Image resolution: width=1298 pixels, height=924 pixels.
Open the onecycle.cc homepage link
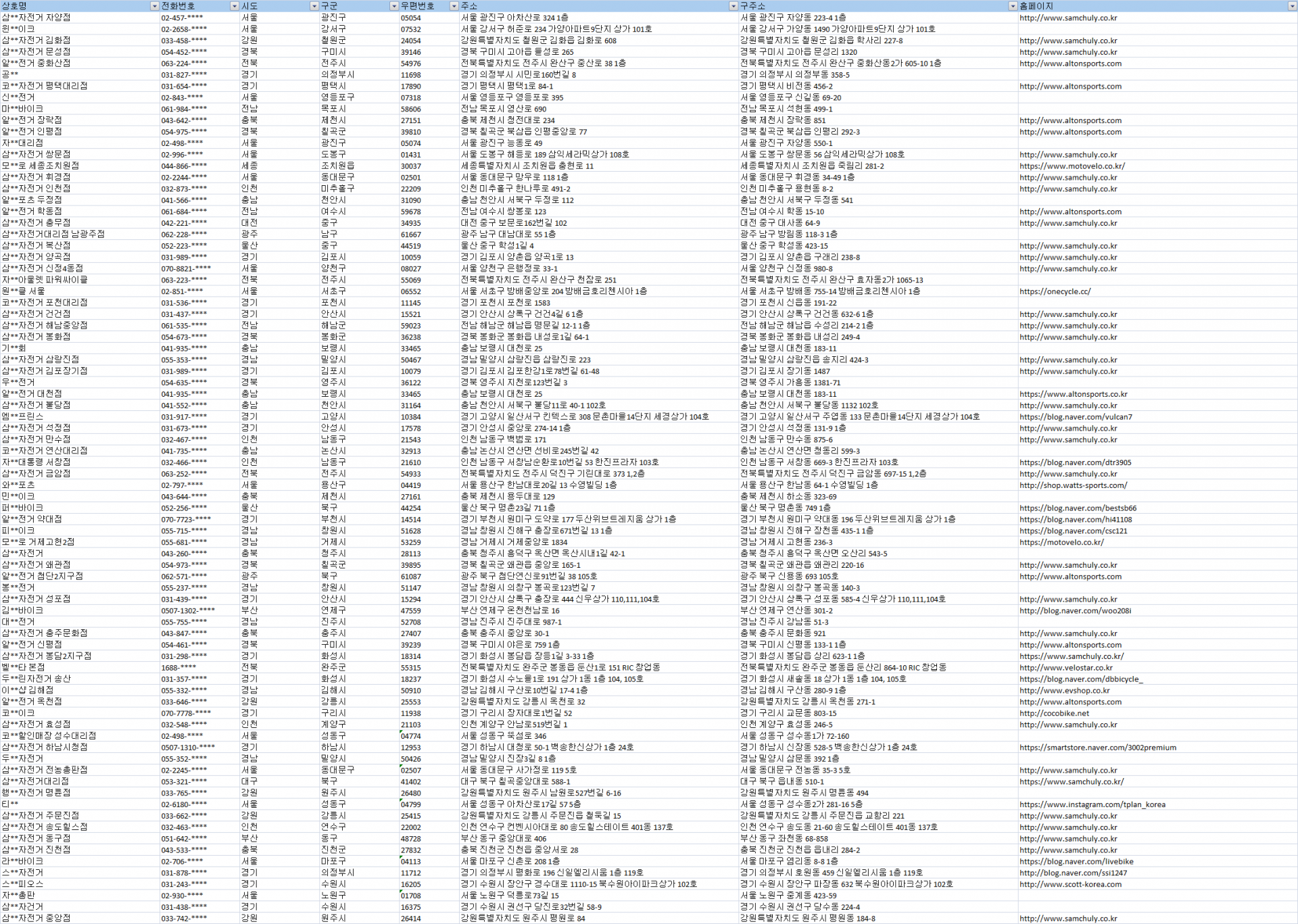point(1055,291)
